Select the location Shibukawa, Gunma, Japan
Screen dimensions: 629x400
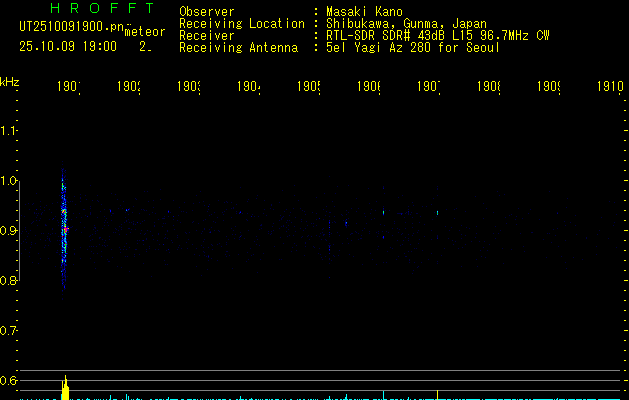coord(406,24)
